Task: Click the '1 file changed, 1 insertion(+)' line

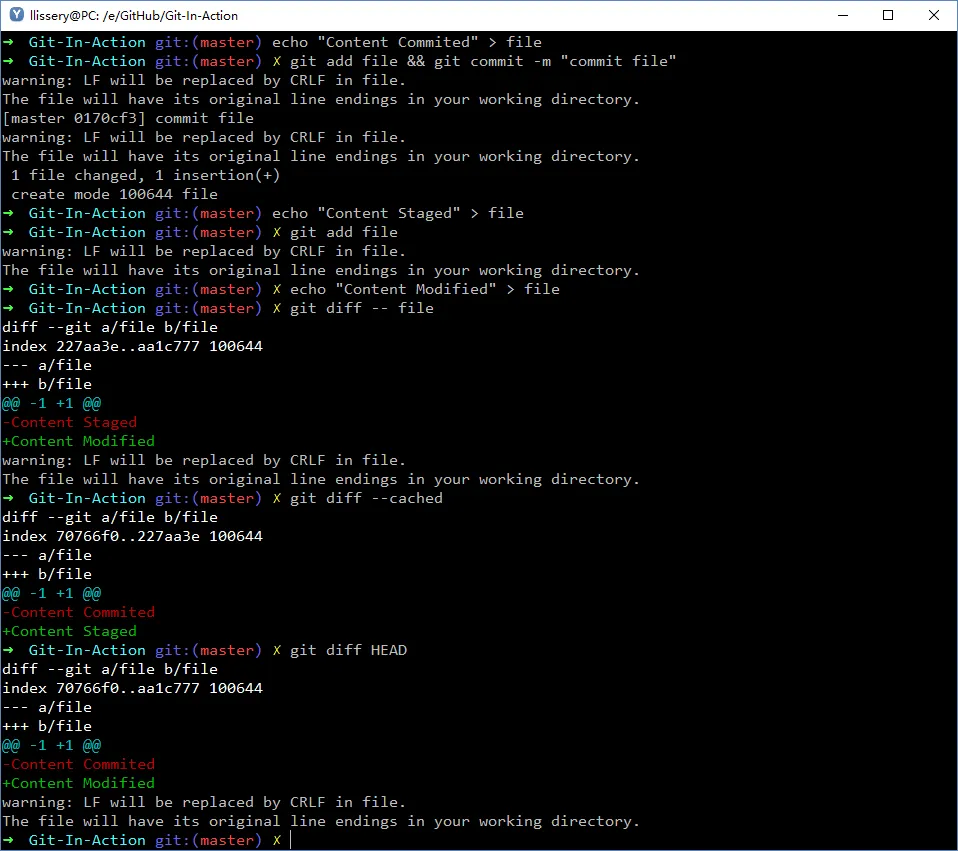Action: click(145, 175)
